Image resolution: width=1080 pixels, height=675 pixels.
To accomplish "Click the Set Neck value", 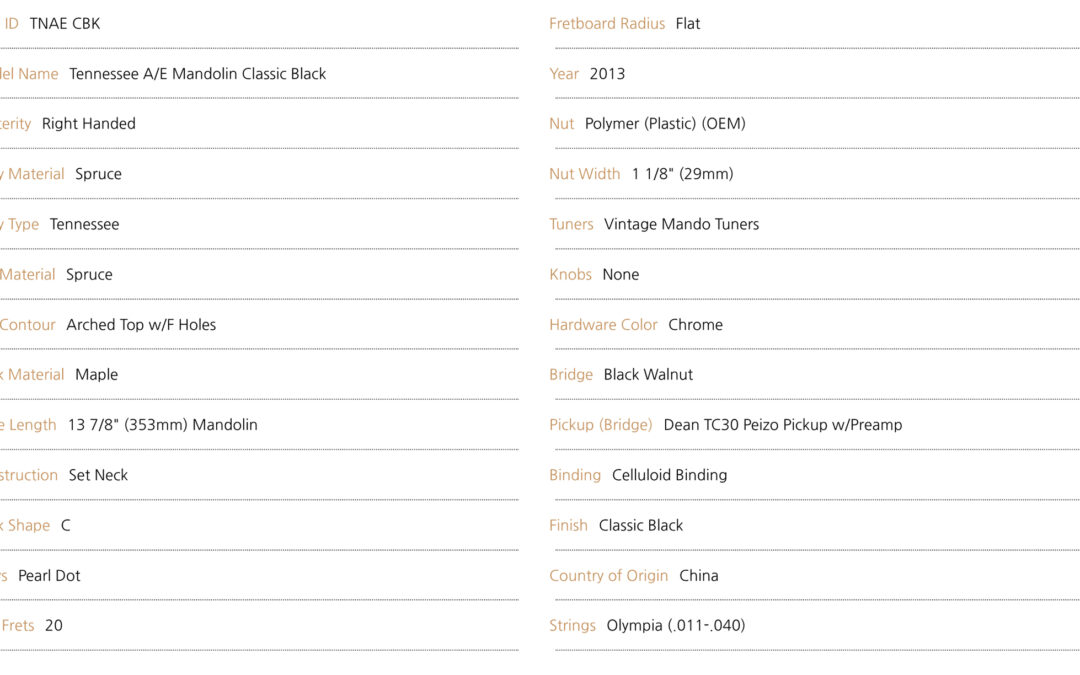I will [98, 475].
